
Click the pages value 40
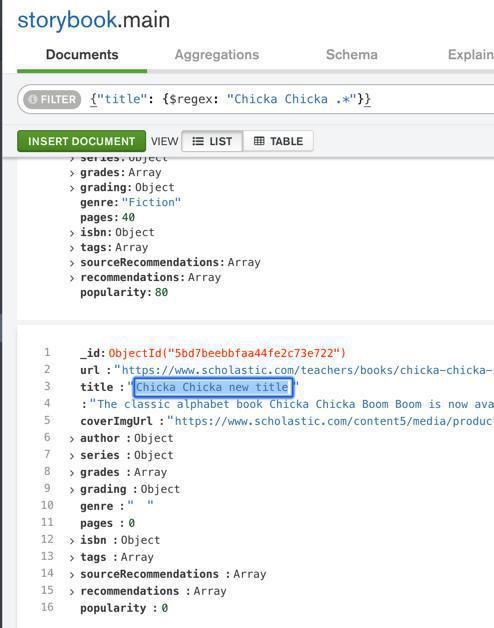coord(128,217)
